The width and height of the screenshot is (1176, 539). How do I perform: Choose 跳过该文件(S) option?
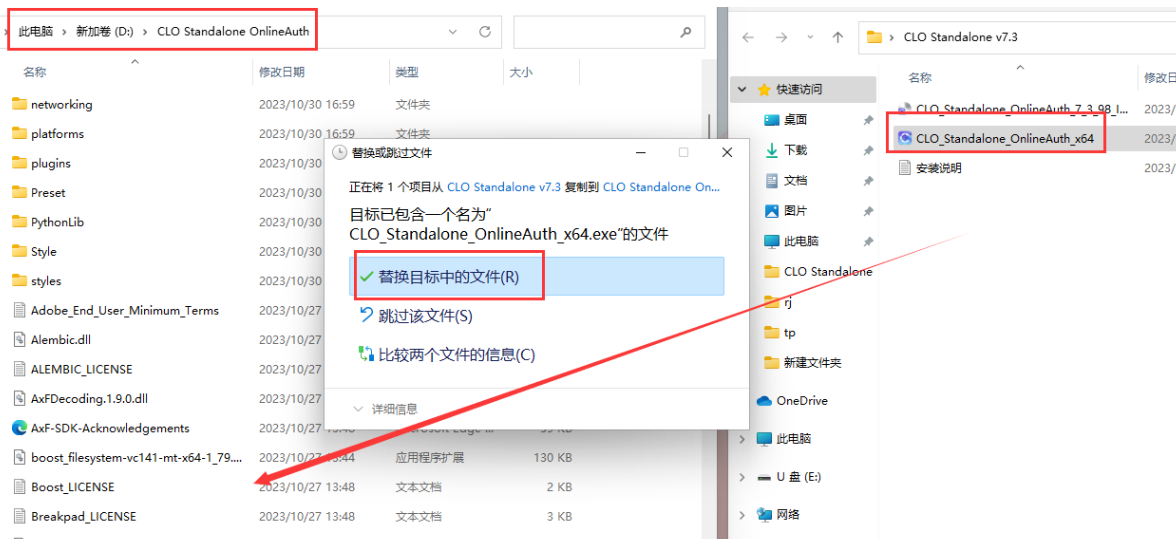coord(424,316)
